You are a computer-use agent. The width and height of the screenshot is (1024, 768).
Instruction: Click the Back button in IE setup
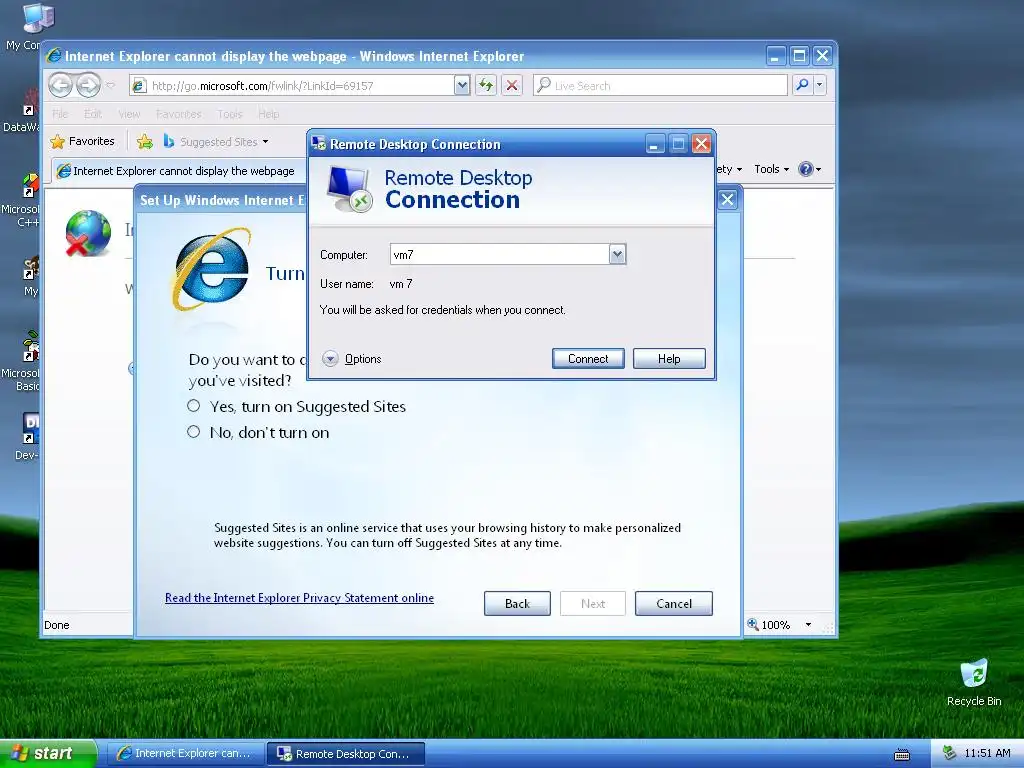(x=517, y=603)
